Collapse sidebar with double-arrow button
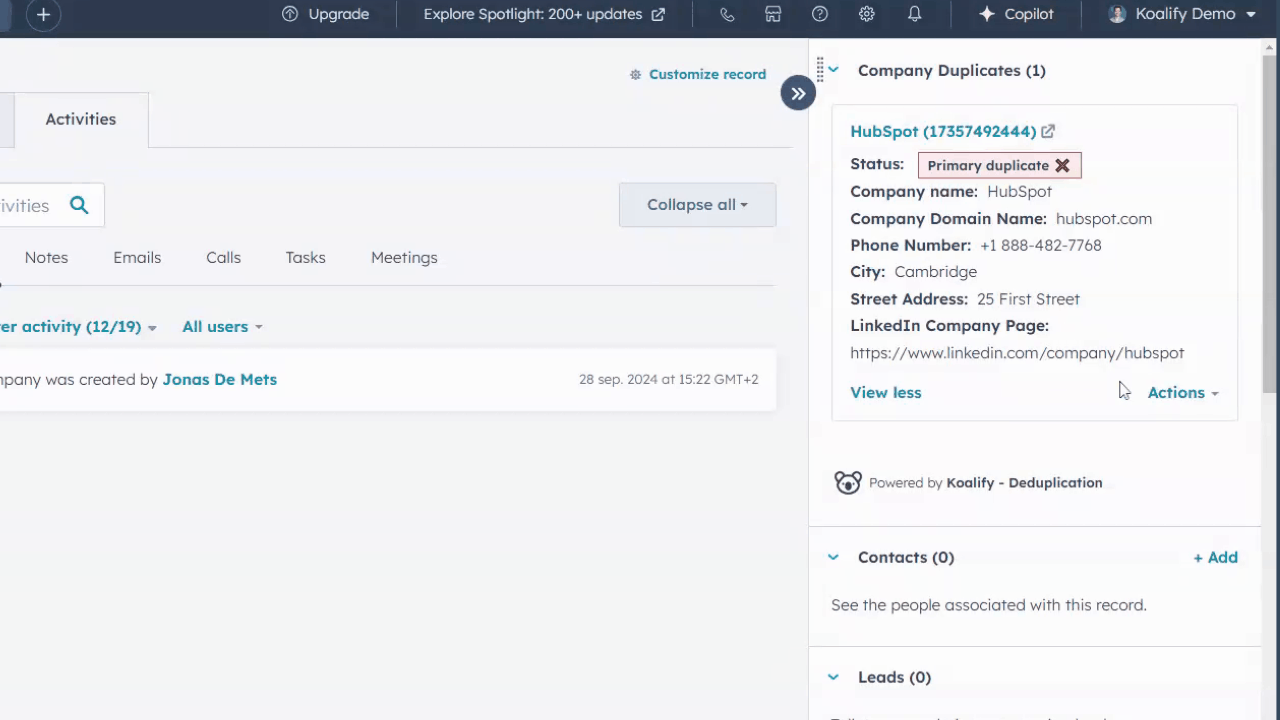The width and height of the screenshot is (1280, 720). [798, 94]
